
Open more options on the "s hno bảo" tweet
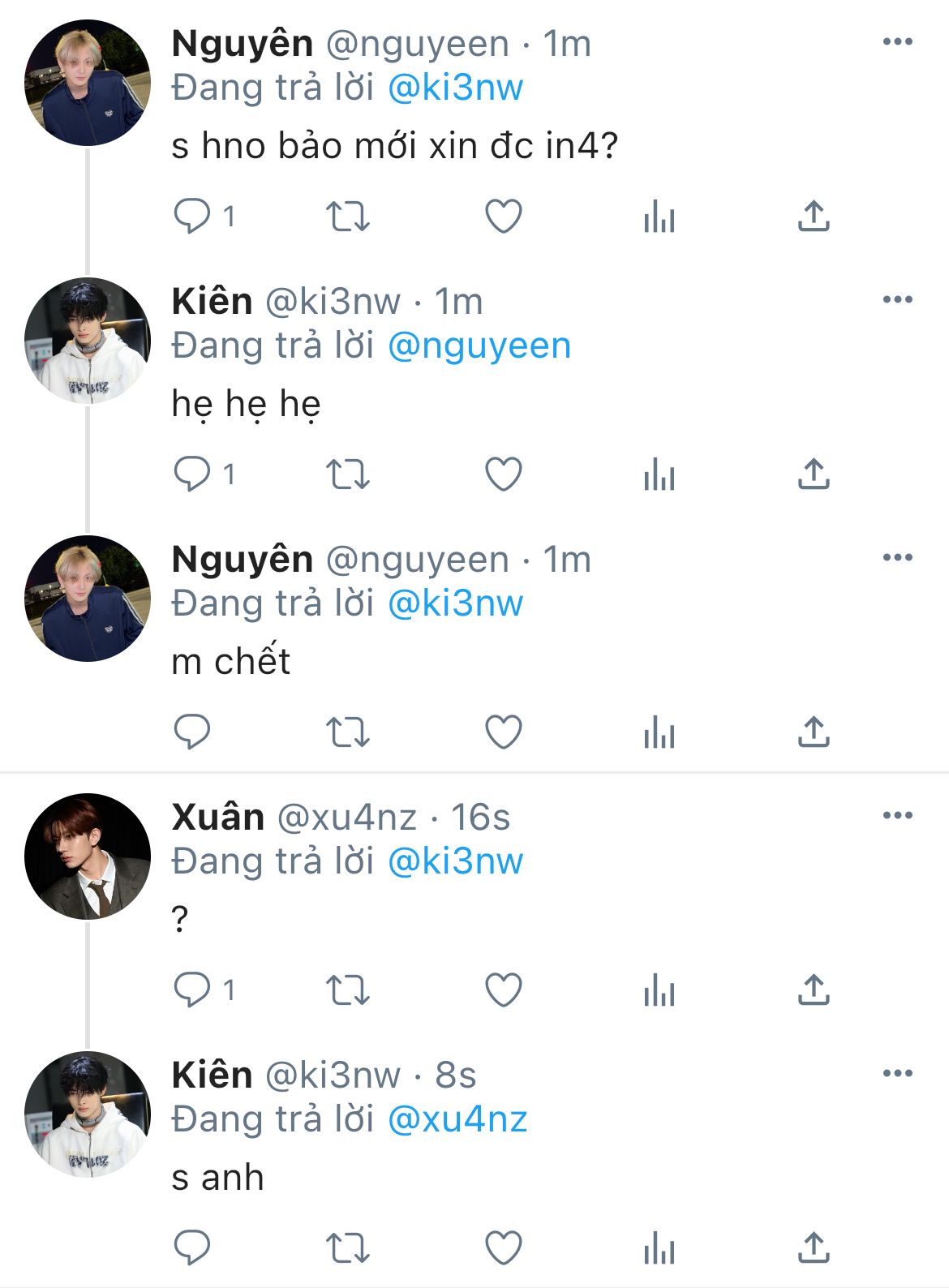coord(897,42)
